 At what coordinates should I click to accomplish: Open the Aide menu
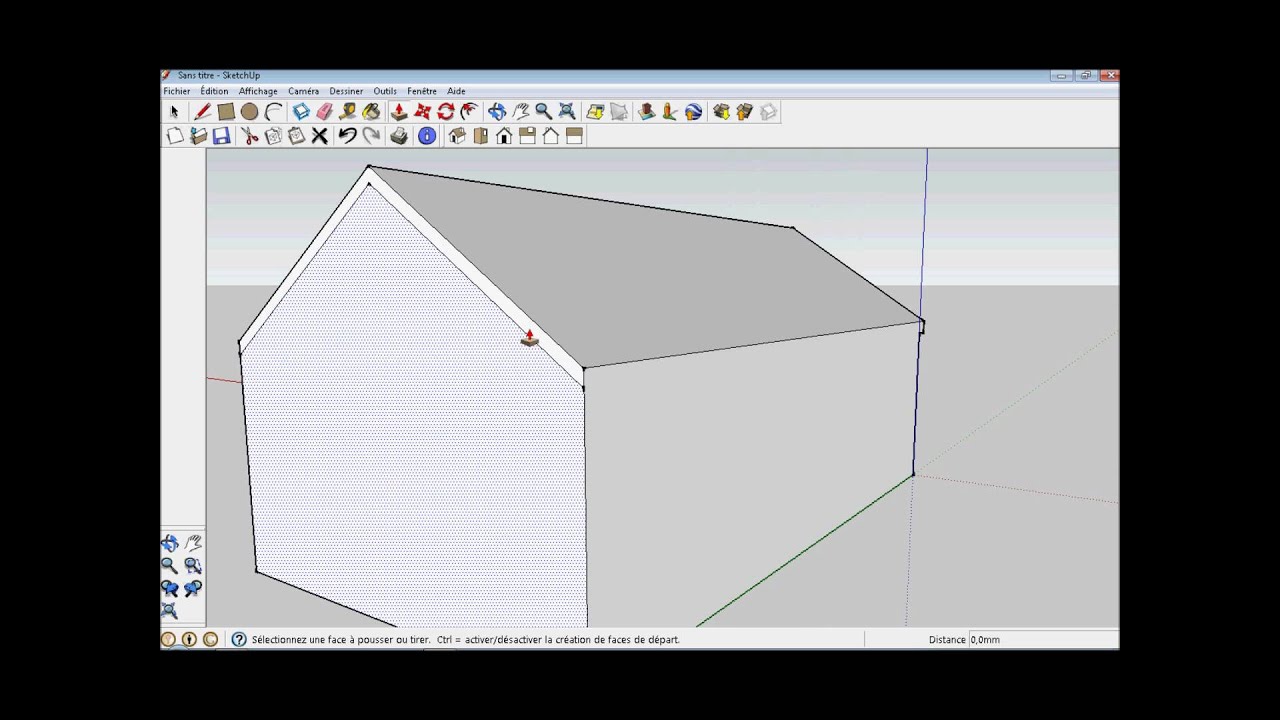(x=456, y=91)
